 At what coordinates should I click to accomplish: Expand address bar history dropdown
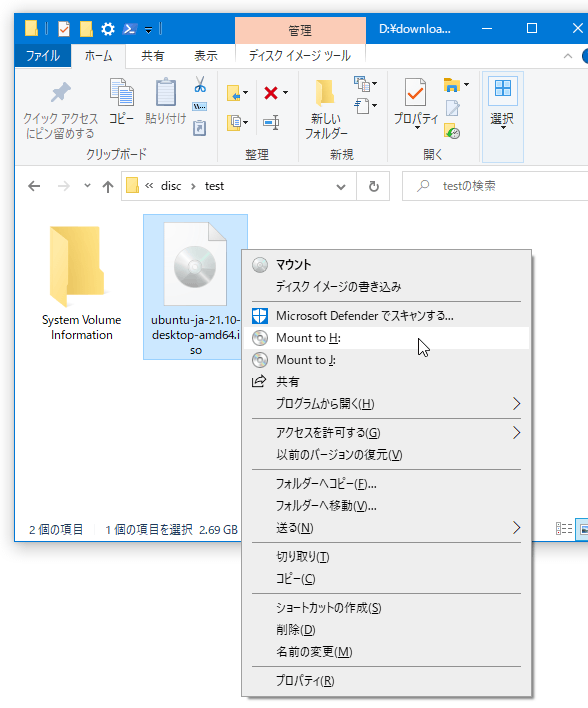[x=341, y=186]
